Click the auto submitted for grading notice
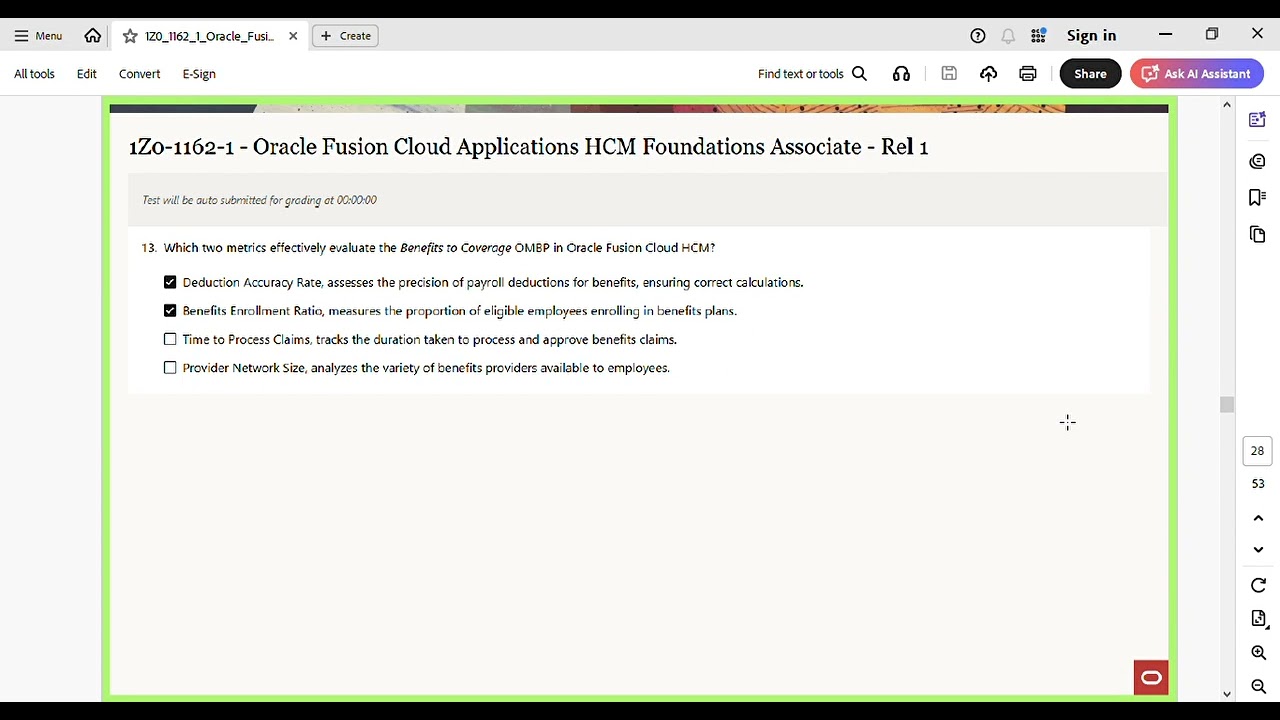This screenshot has width=1280, height=720. [259, 200]
